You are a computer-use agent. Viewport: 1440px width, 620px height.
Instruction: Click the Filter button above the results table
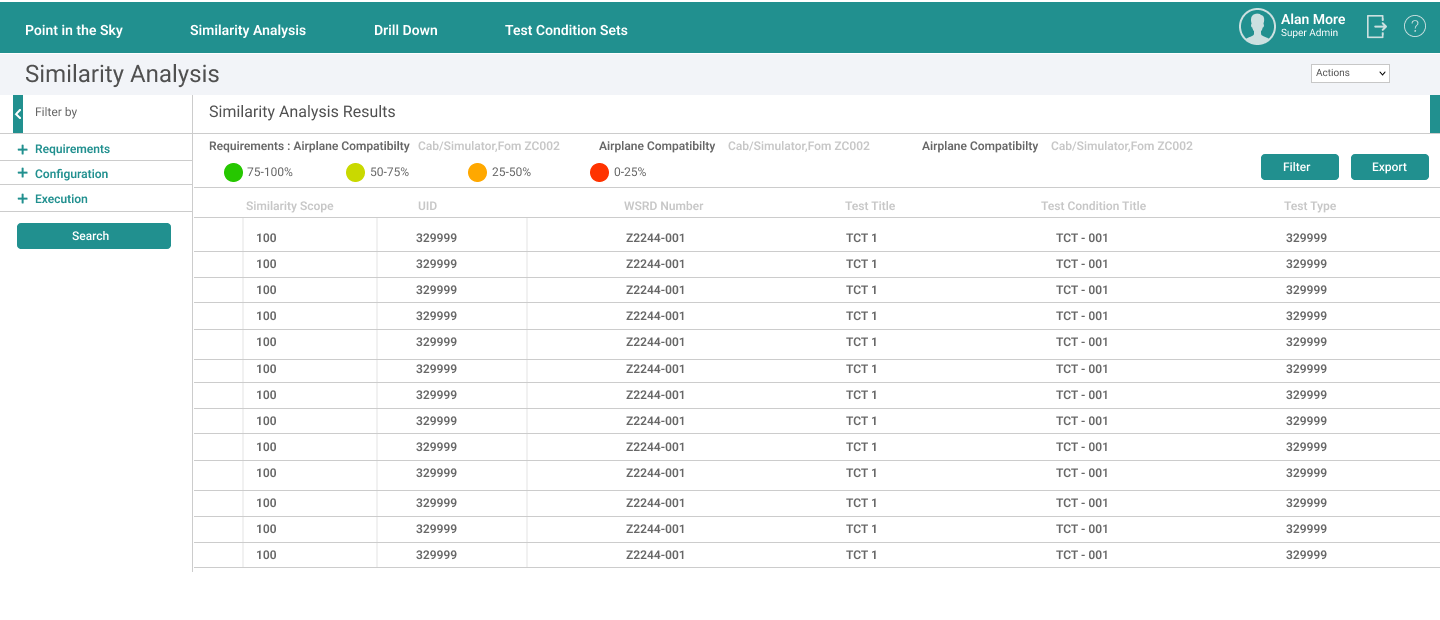click(x=1299, y=167)
